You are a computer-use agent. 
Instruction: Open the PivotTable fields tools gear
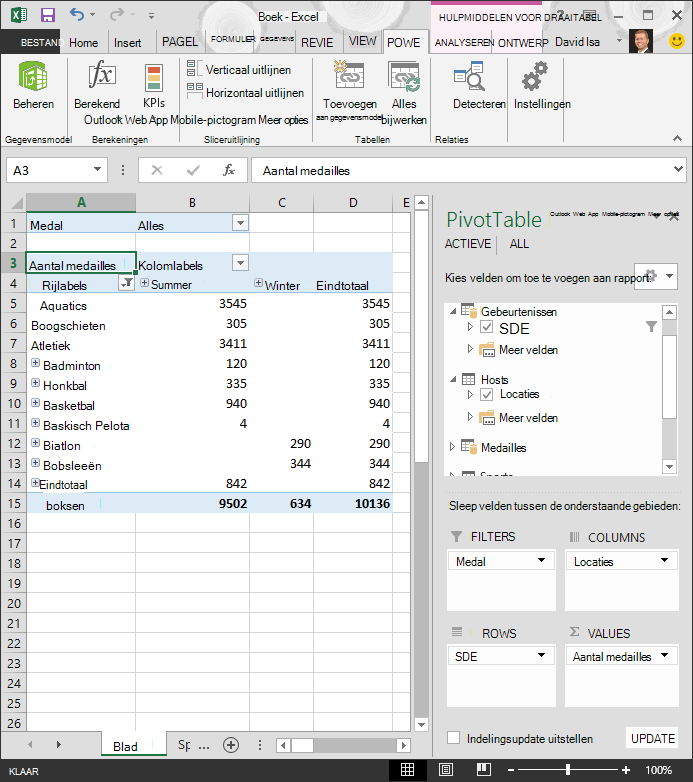656,276
